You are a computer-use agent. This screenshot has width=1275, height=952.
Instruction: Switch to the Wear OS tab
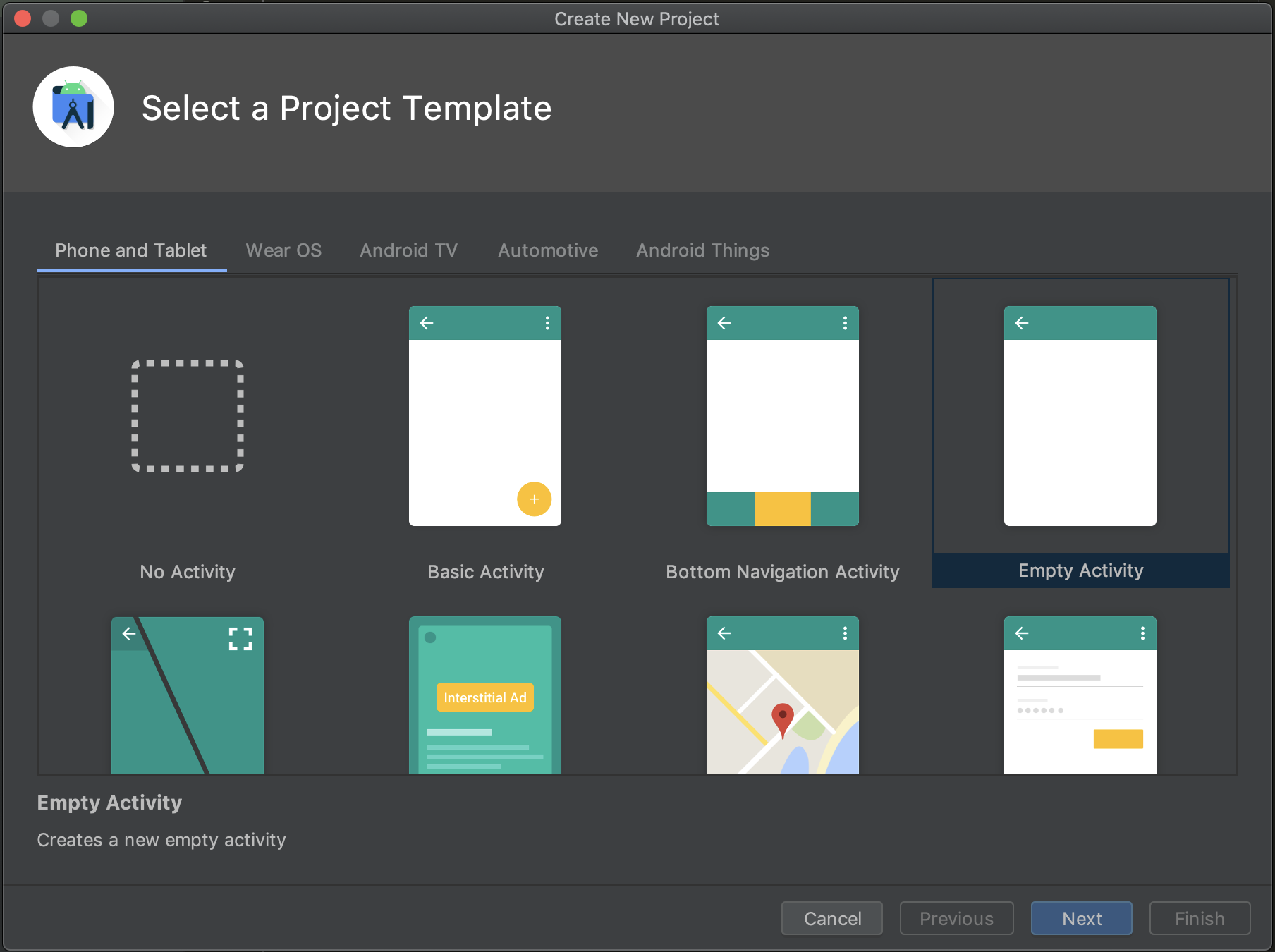pos(283,250)
